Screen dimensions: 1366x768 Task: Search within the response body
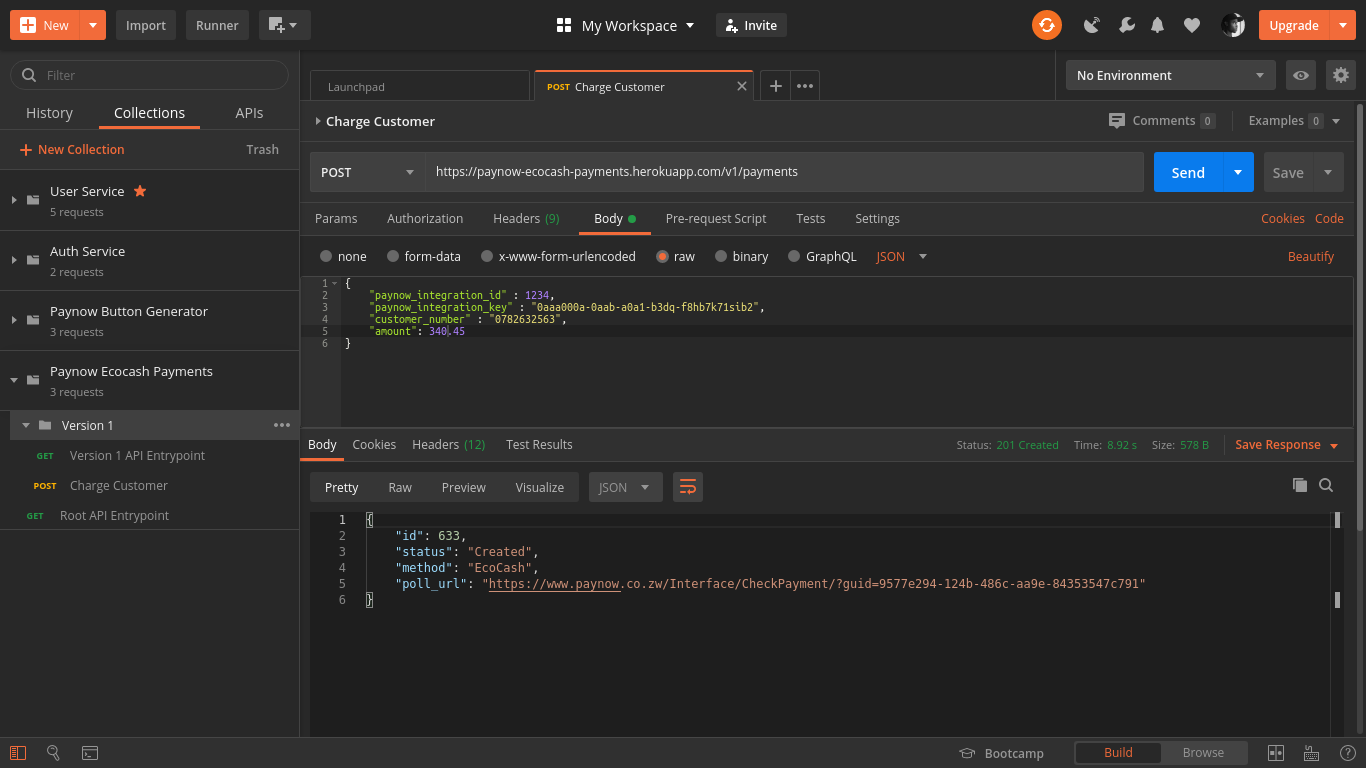(1326, 485)
